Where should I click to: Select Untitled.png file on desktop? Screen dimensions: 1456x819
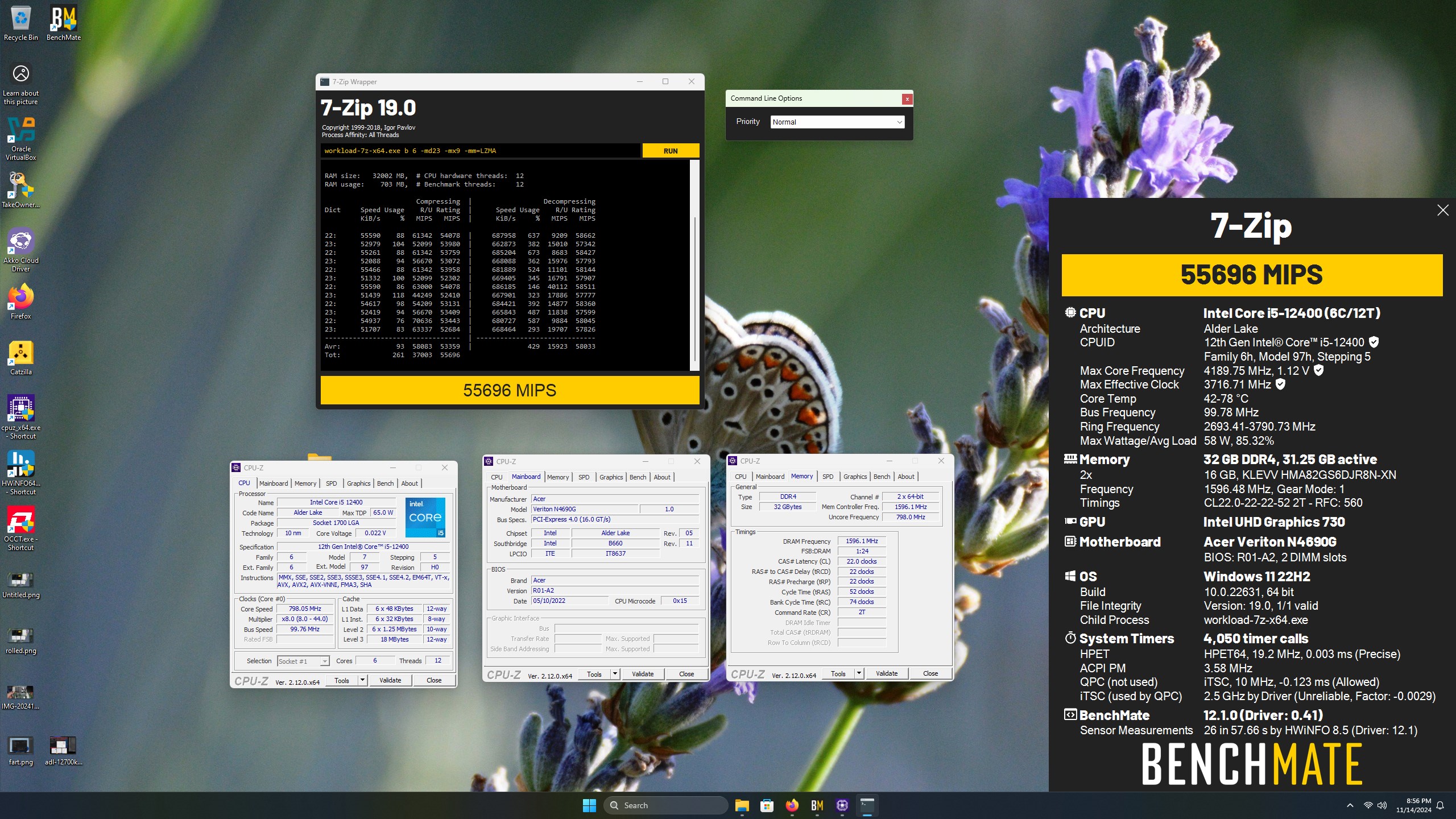tap(20, 584)
